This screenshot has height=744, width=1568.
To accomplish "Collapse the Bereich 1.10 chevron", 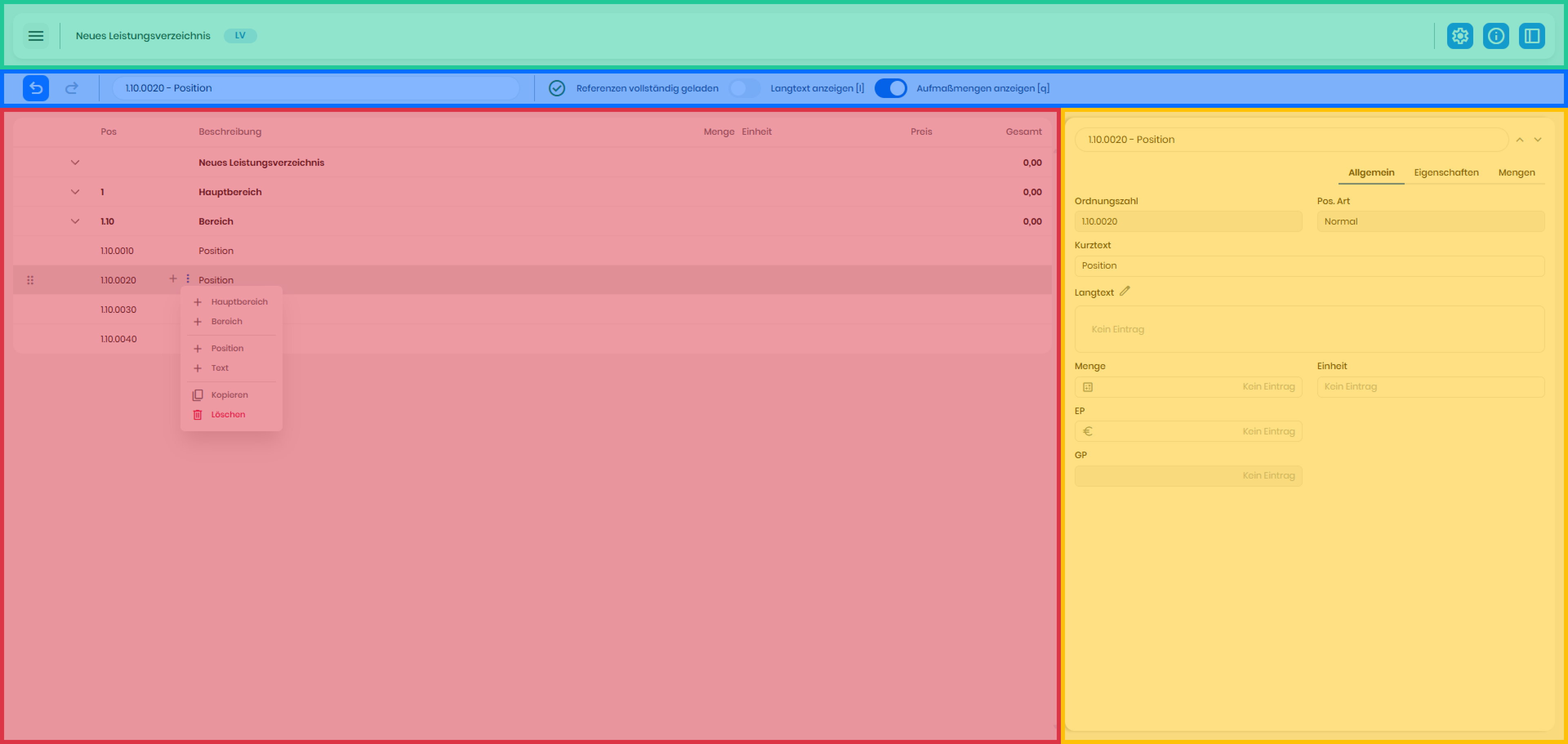I will pos(75,221).
